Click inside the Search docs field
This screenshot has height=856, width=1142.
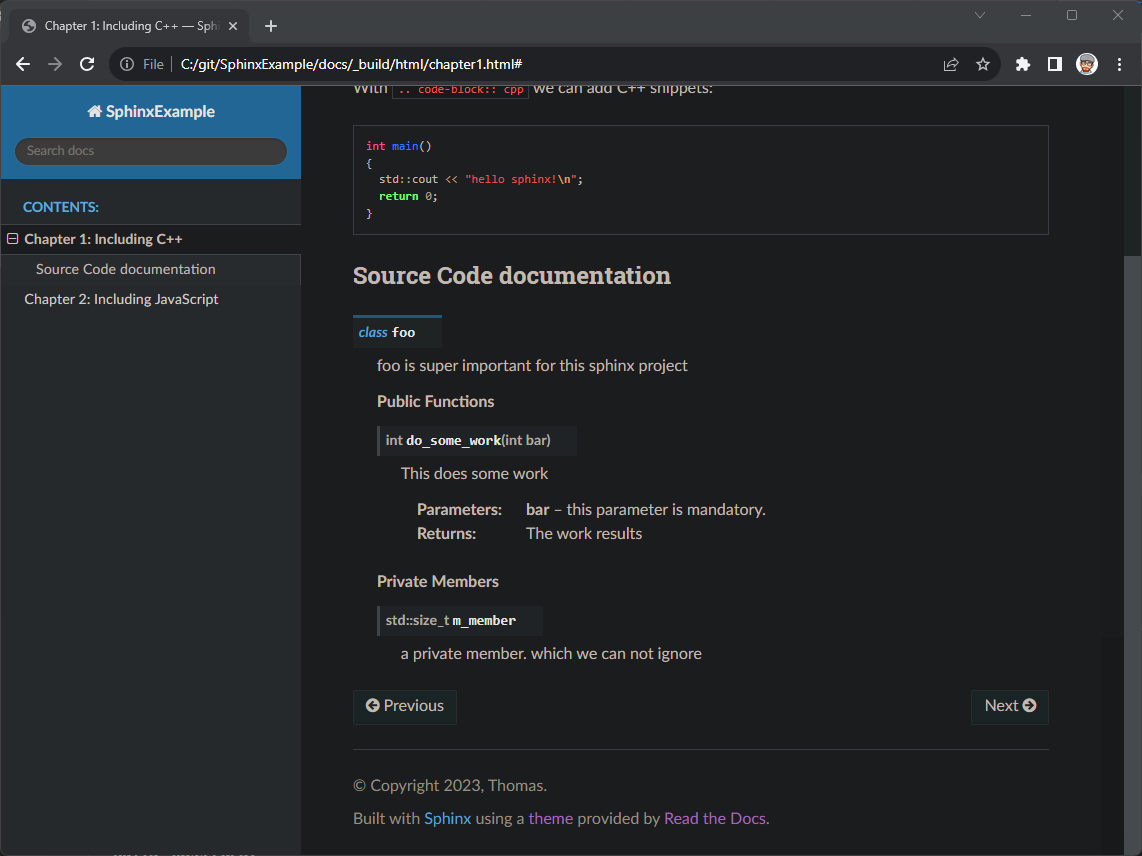point(150,151)
